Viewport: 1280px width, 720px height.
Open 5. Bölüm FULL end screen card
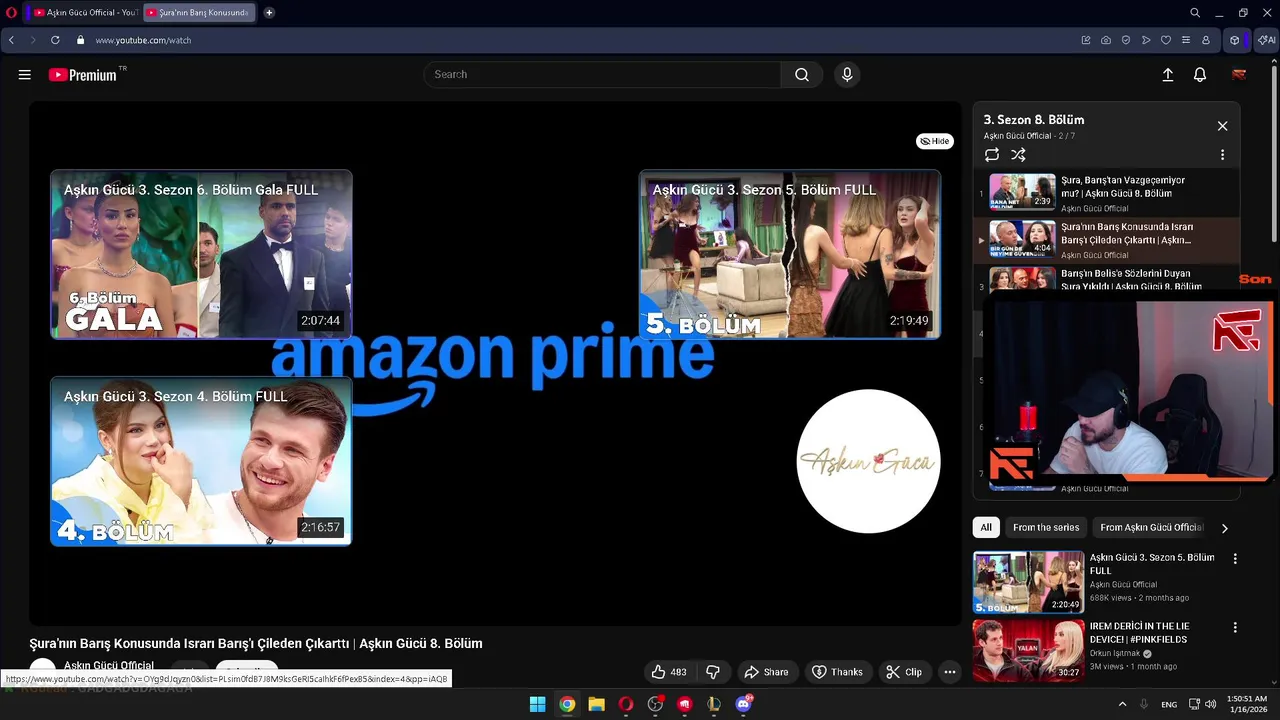790,254
